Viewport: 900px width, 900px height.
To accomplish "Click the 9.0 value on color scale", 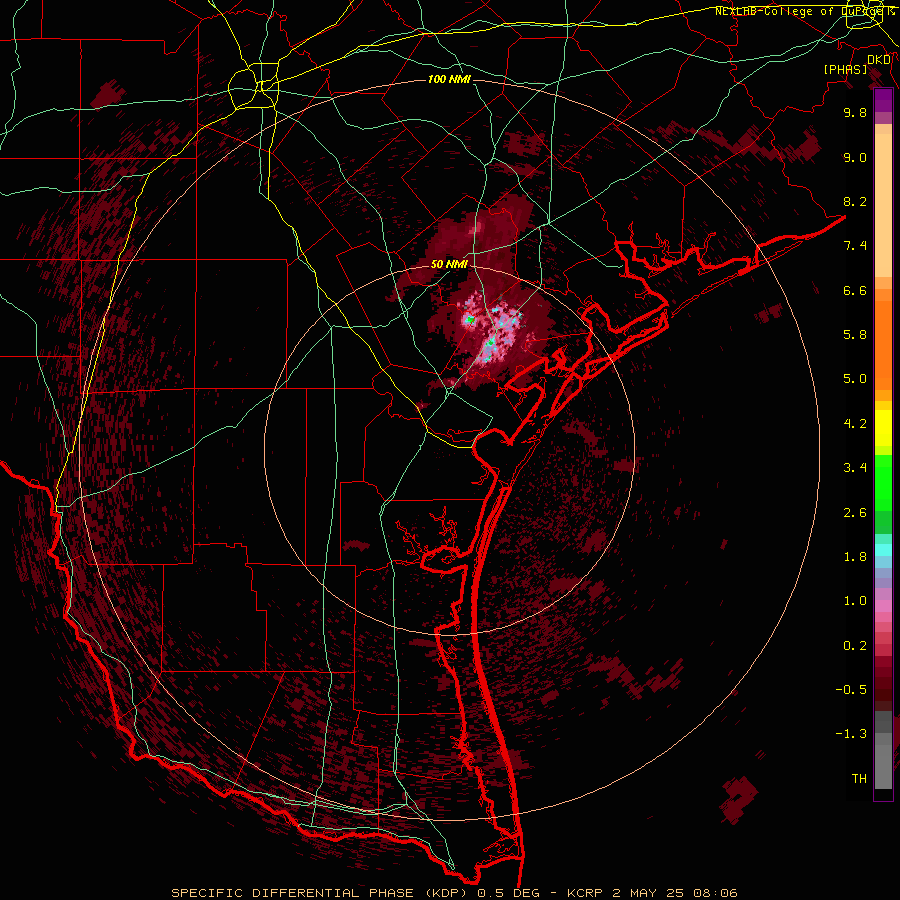I will [855, 157].
